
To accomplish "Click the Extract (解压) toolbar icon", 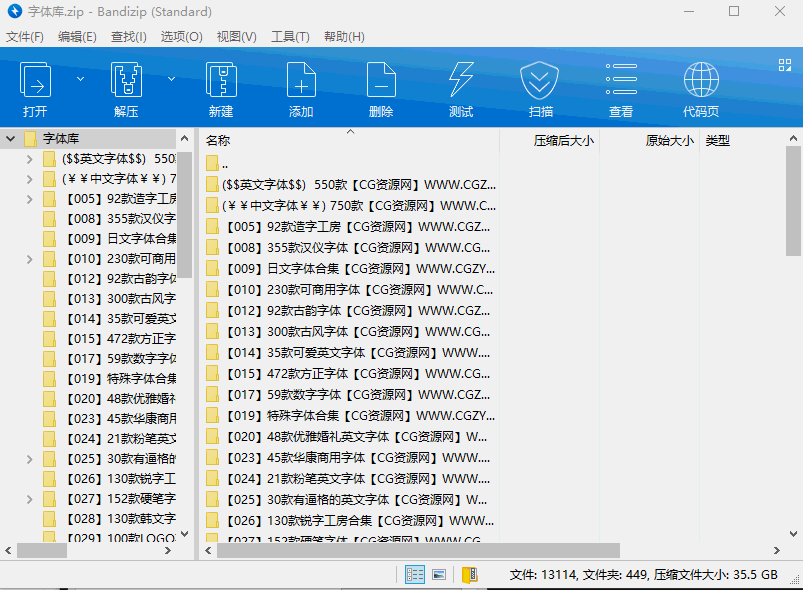I will (x=126, y=80).
